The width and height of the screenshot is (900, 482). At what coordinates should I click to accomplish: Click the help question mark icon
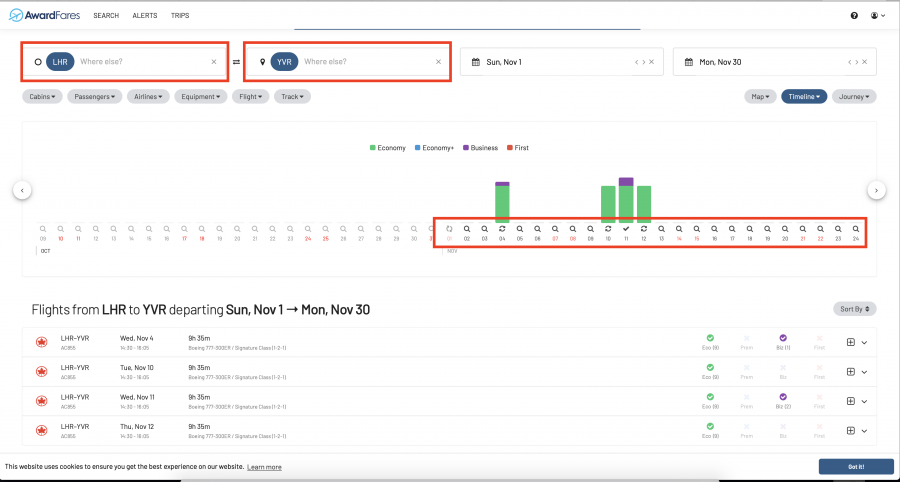tap(854, 16)
